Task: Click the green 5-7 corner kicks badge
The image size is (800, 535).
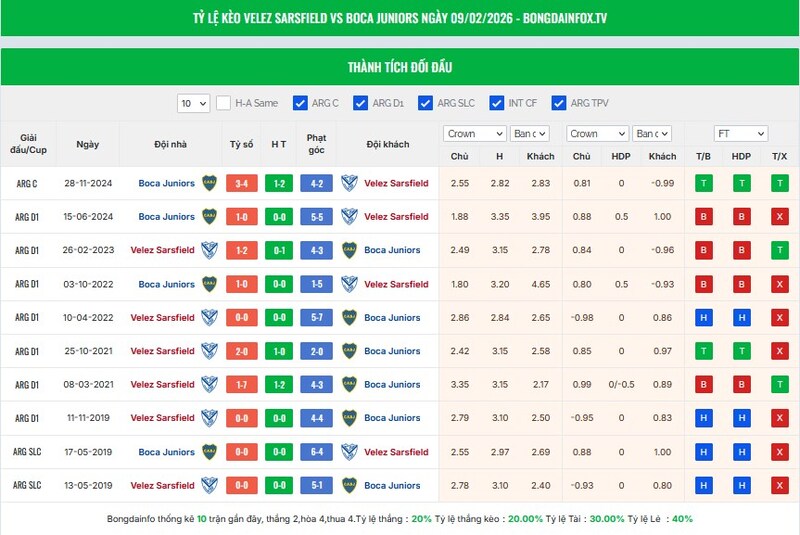Action: click(316, 318)
